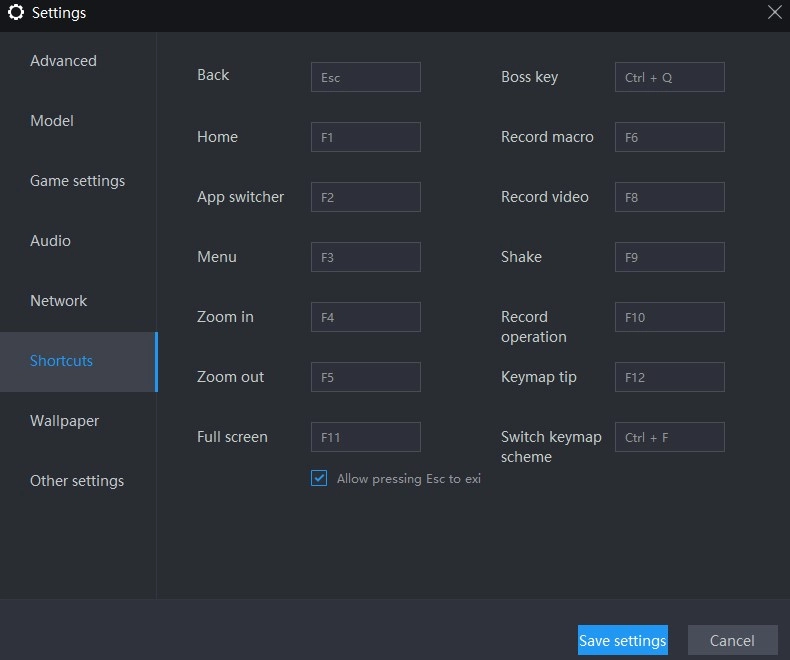Edit the Boss key field Ctrl + Q
Image resolution: width=790 pixels, height=660 pixels.
670,77
